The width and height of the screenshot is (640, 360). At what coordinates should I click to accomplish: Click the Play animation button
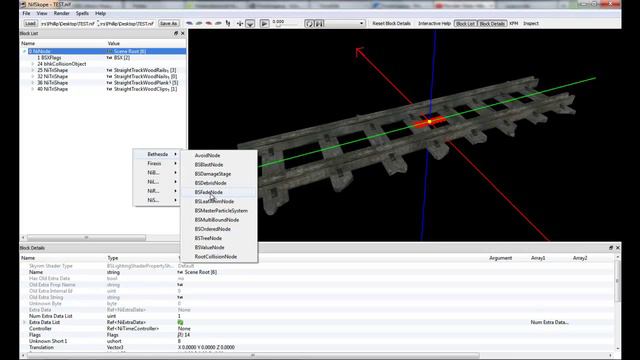point(264,24)
